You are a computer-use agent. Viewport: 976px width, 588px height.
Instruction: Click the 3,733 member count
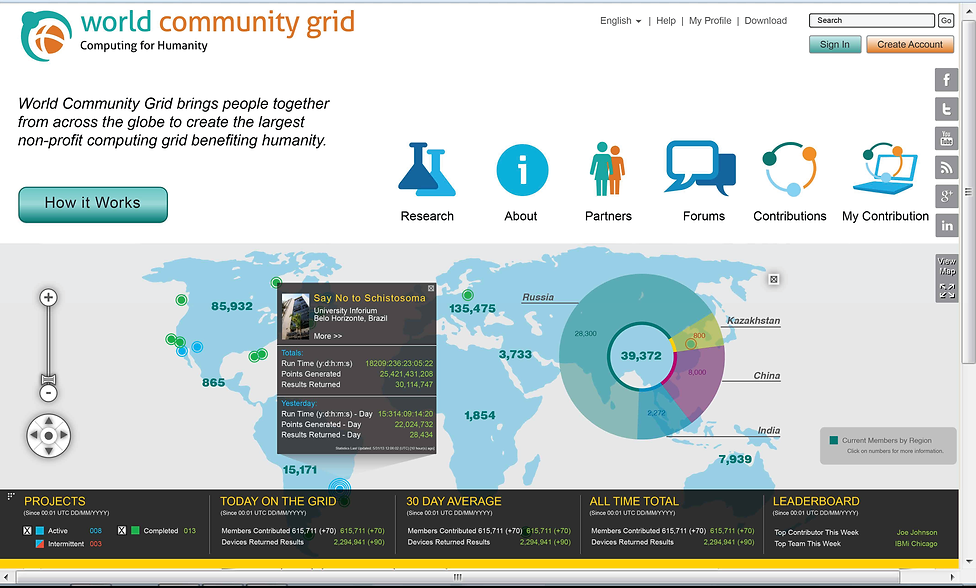point(515,355)
